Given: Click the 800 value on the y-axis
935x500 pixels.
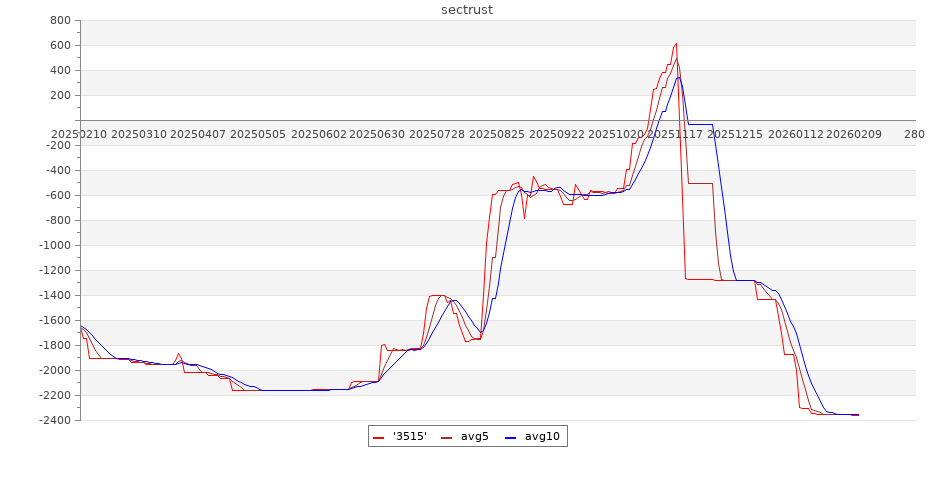Looking at the screenshot, I should click(x=59, y=21).
